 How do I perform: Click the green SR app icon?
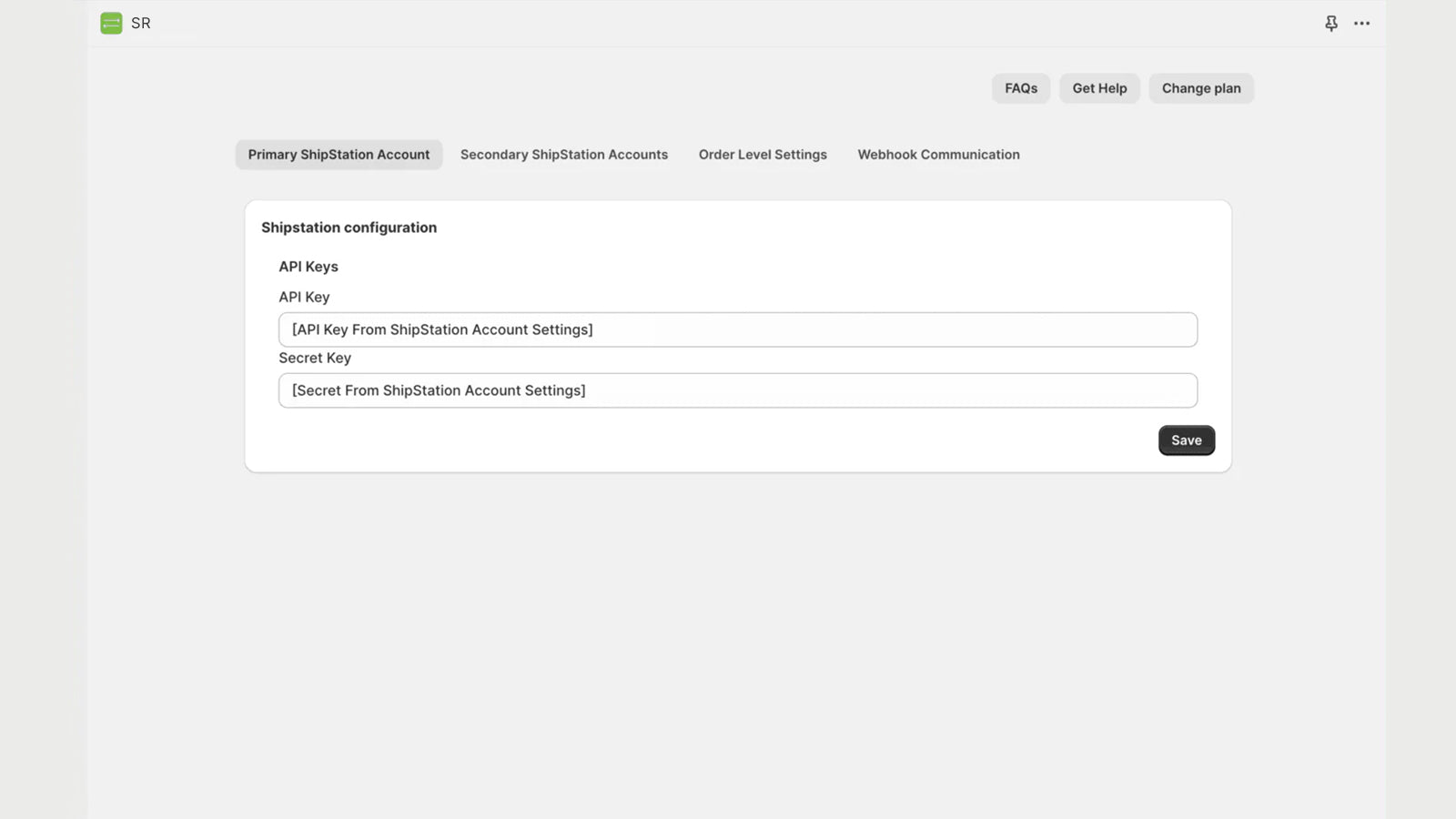[111, 24]
